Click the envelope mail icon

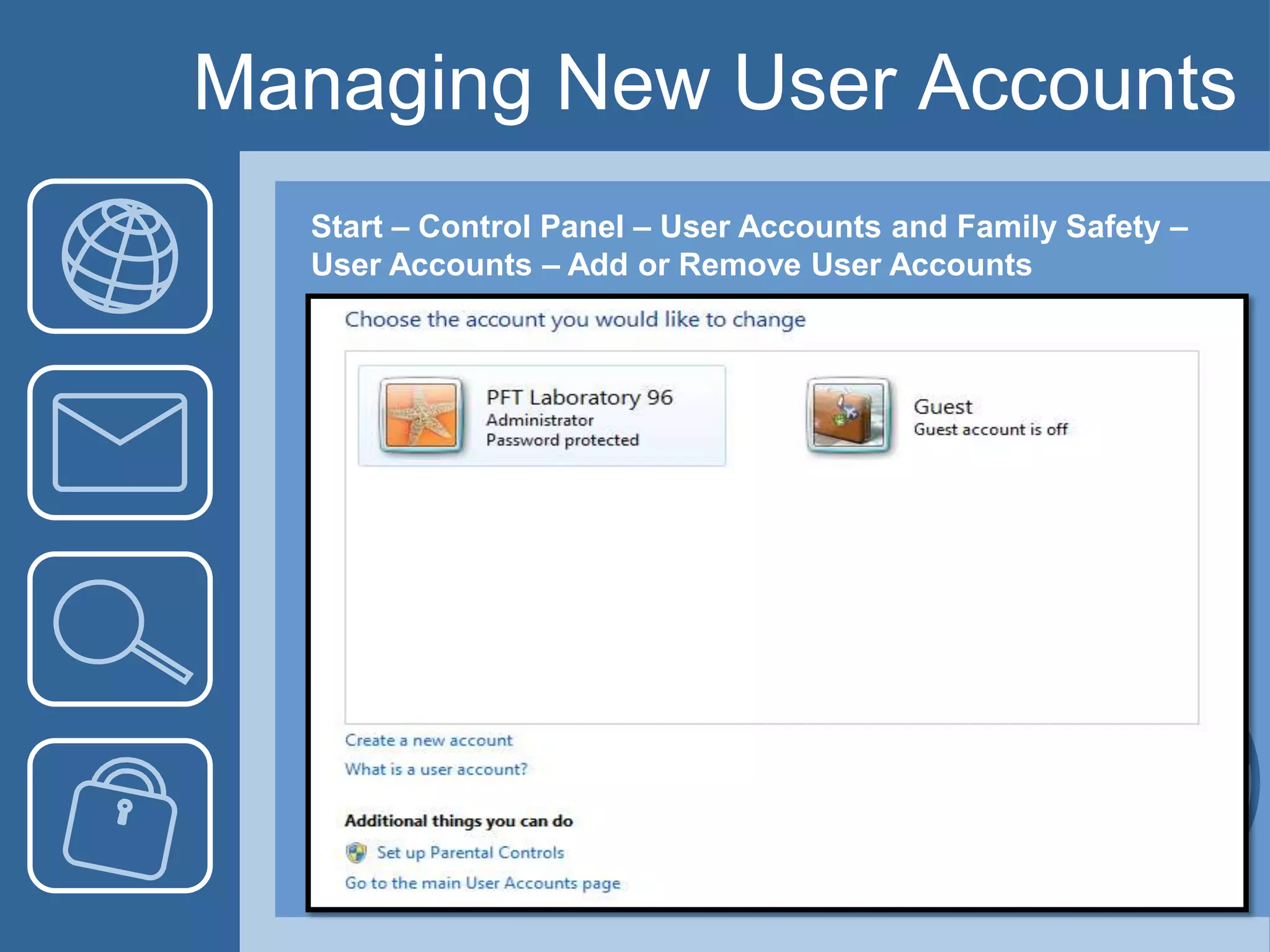[120, 442]
